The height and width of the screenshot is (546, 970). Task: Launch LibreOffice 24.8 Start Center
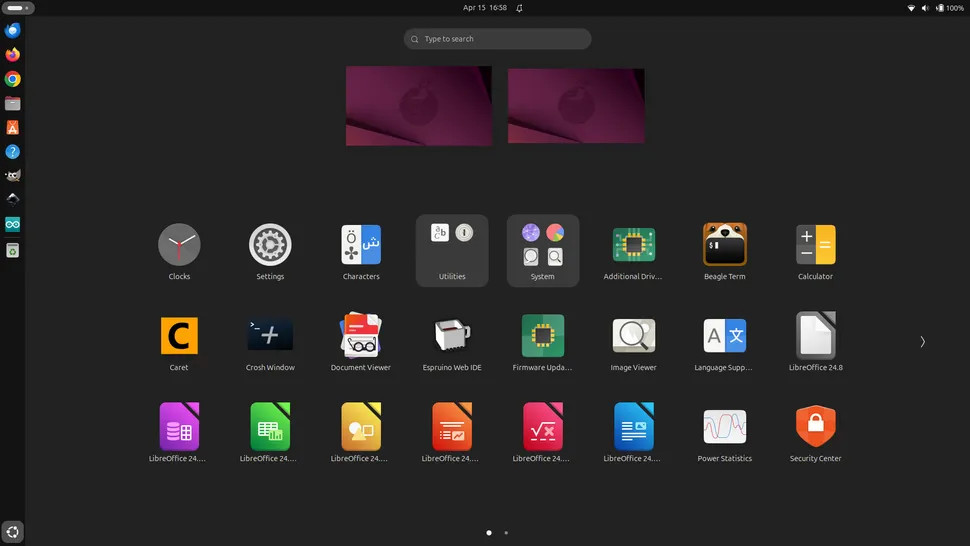(x=815, y=336)
